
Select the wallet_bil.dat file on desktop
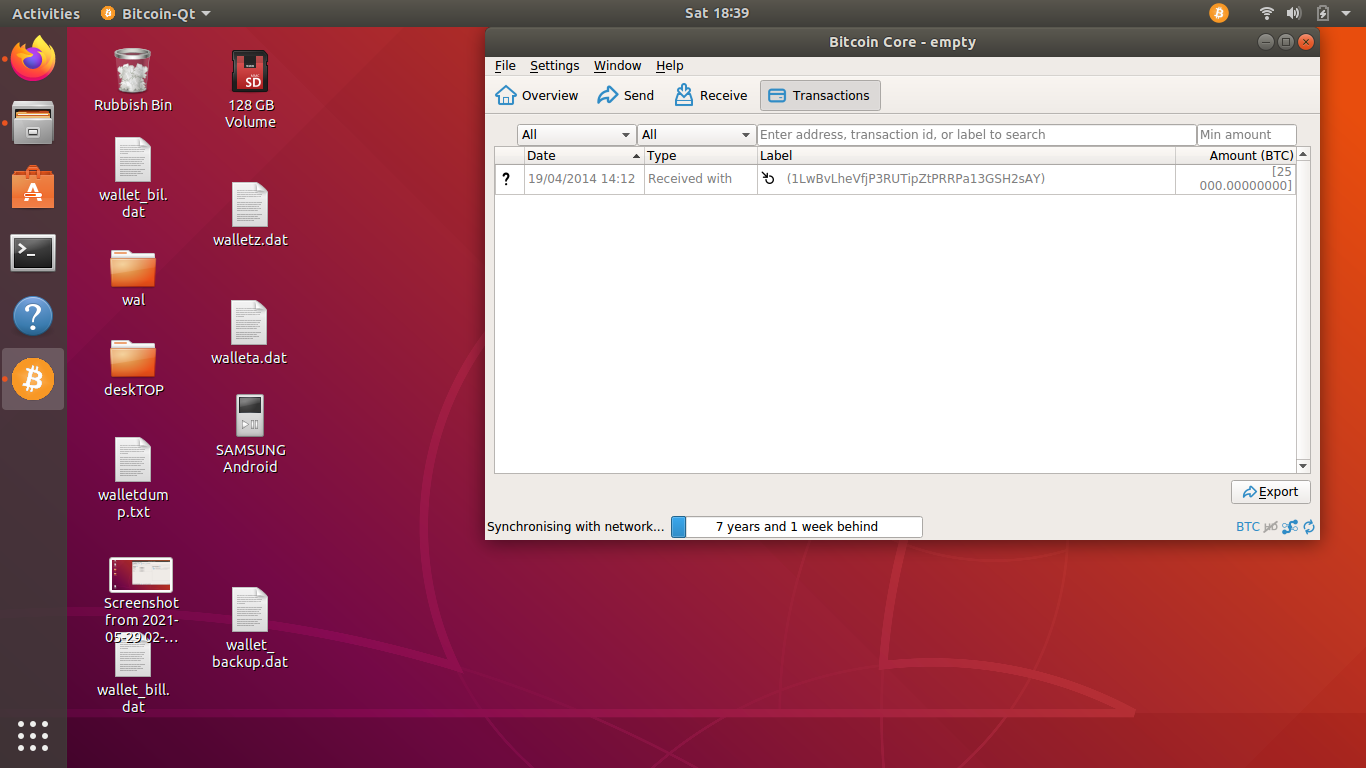click(133, 178)
